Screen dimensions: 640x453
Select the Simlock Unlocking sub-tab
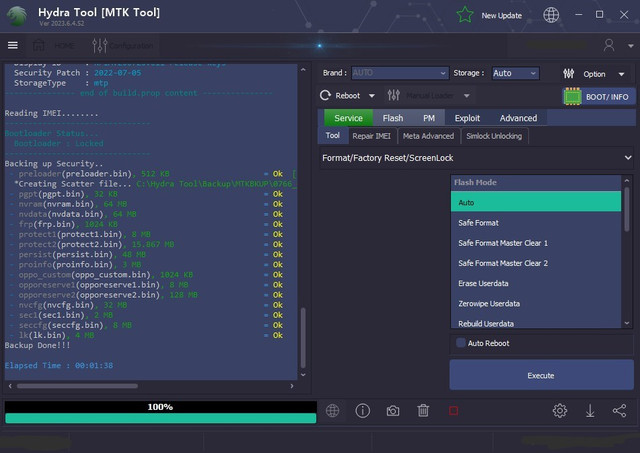[x=494, y=136]
